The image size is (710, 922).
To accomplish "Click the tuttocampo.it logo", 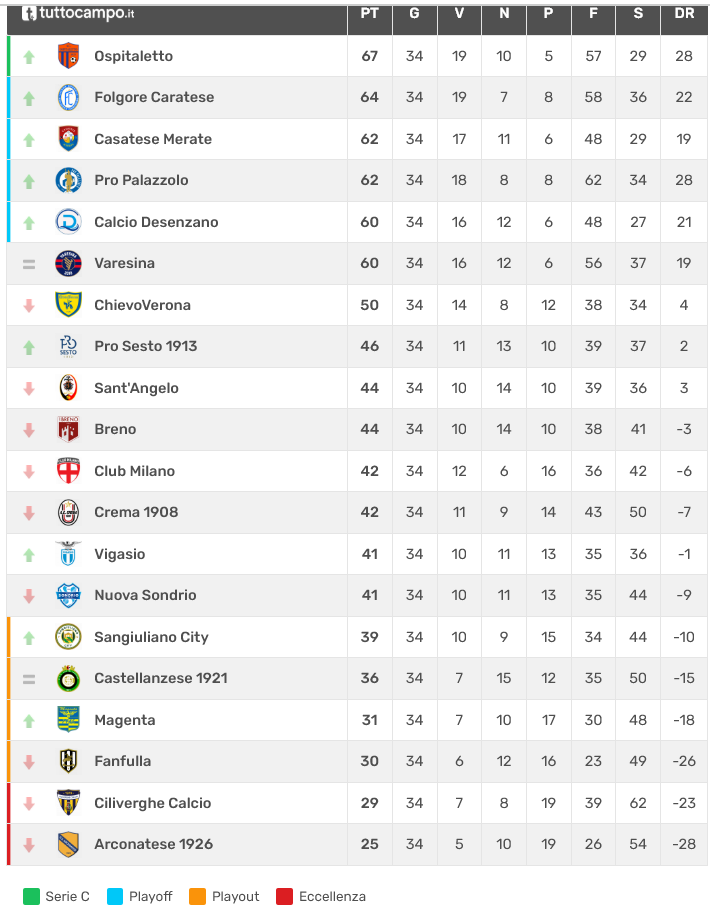I will pyautogui.click(x=78, y=14).
